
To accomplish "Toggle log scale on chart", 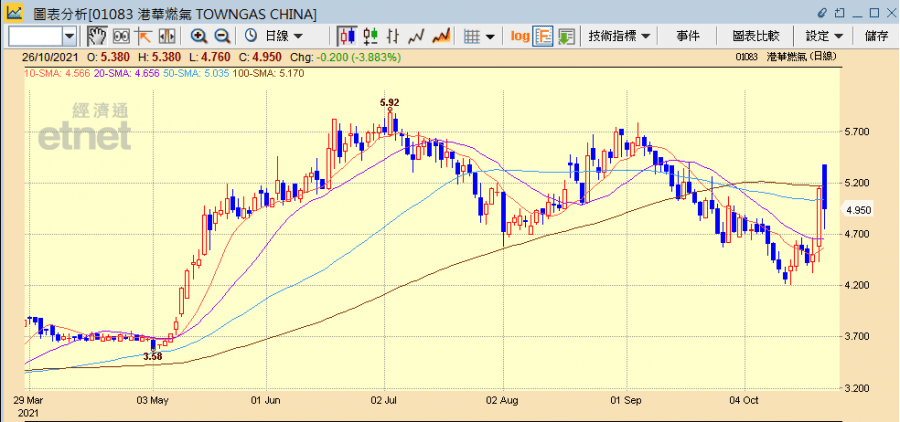I will click(x=520, y=36).
